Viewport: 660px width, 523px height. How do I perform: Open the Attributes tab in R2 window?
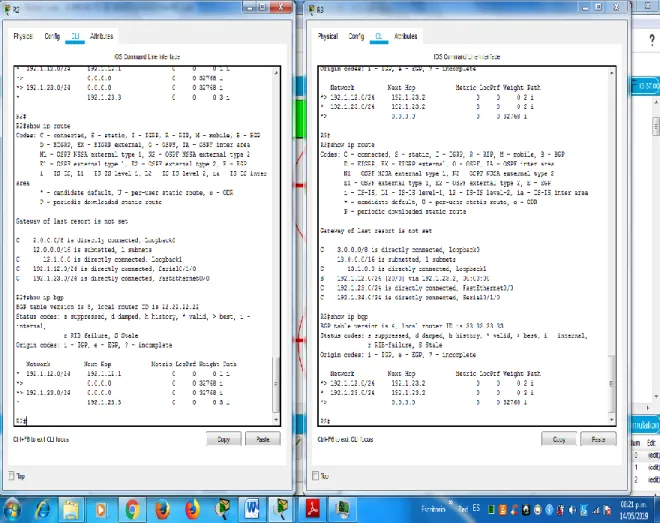tap(101, 36)
